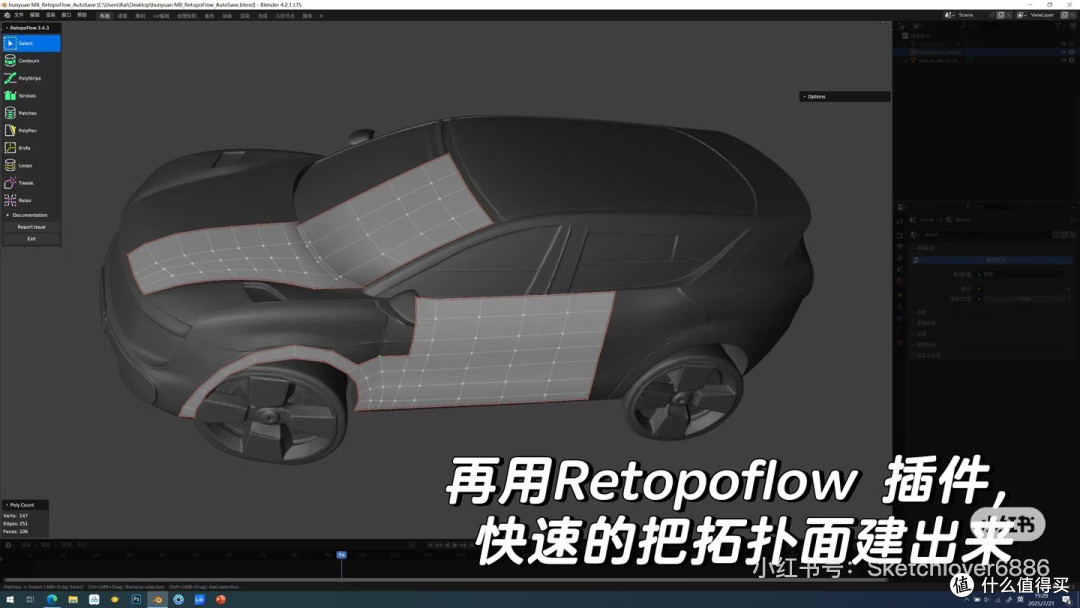This screenshot has height=608, width=1080.
Task: Switch to Photoshop from the taskbar
Action: [136, 600]
